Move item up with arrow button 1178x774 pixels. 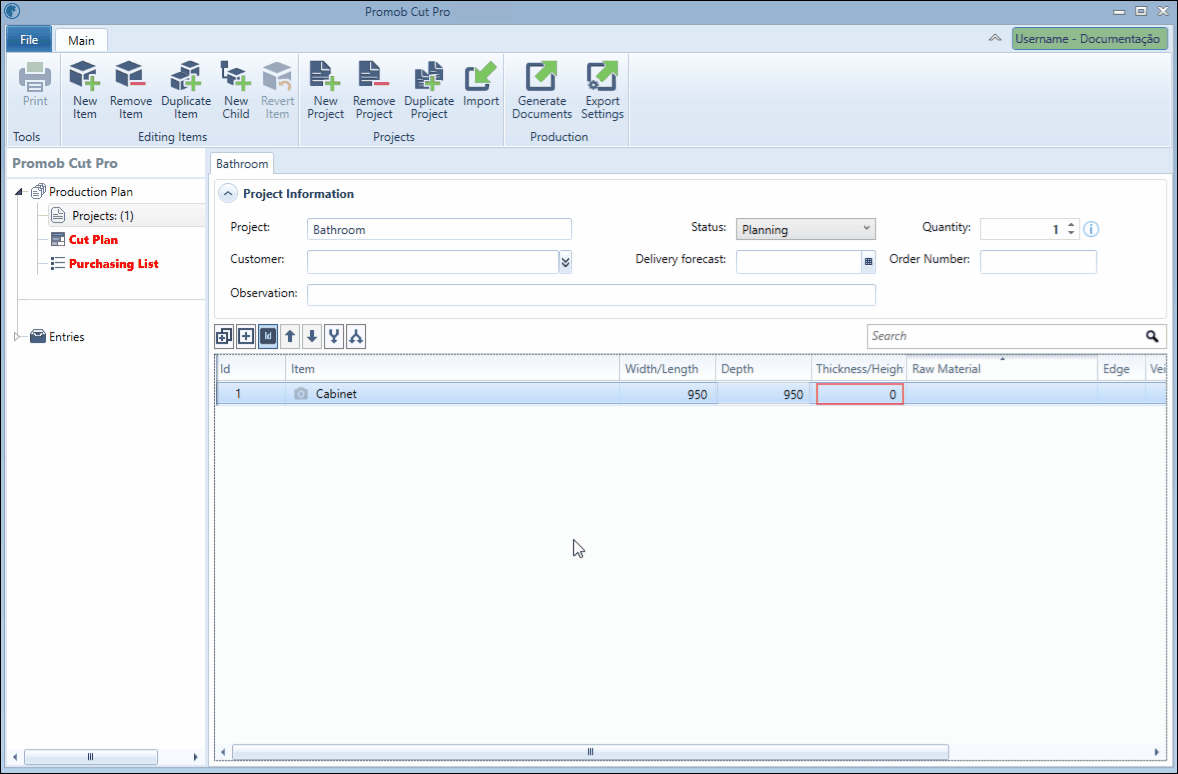pos(290,337)
